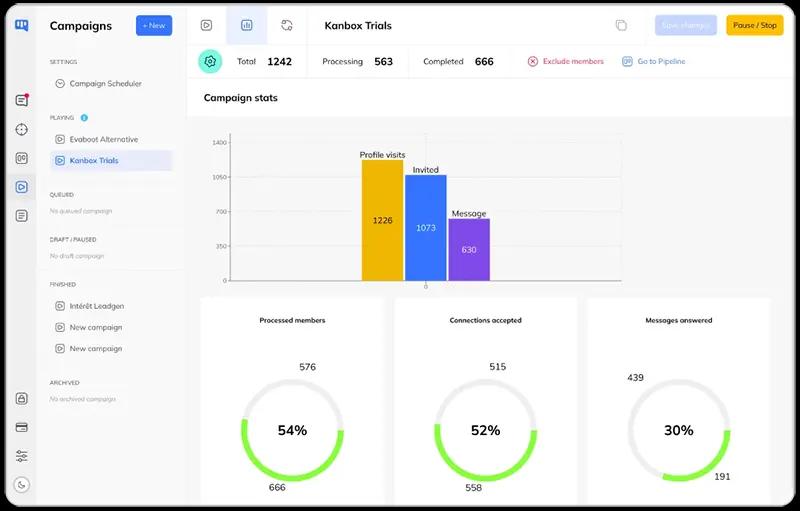Open the sliders settings icon in sidebar
800x511 pixels.
[21, 456]
